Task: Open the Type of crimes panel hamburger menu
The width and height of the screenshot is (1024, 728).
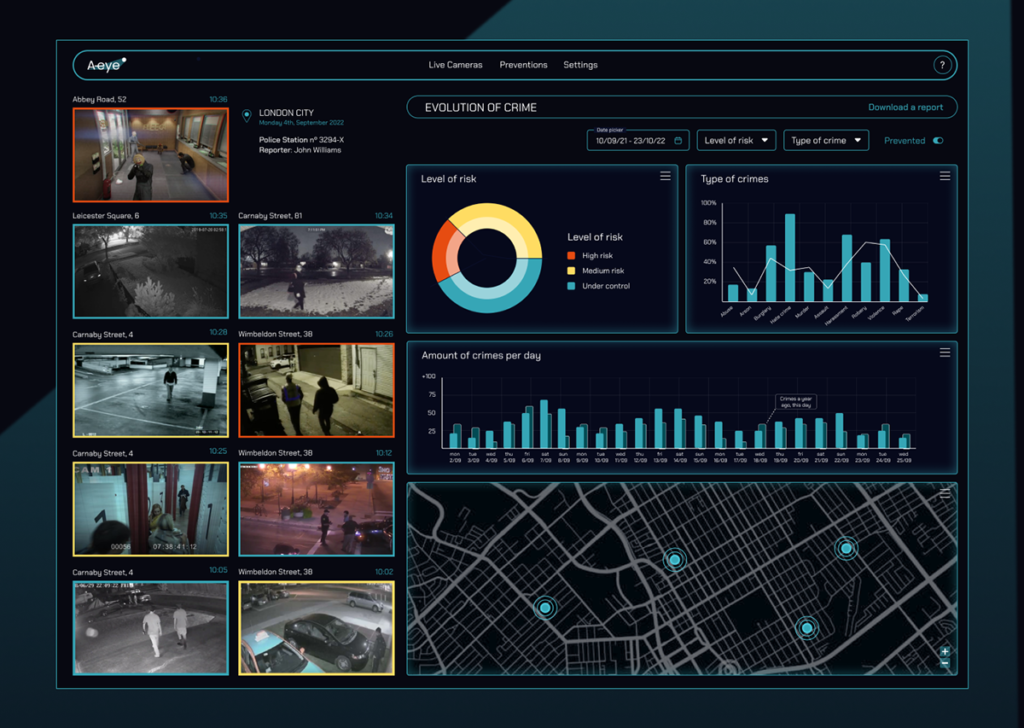Action: 944,176
